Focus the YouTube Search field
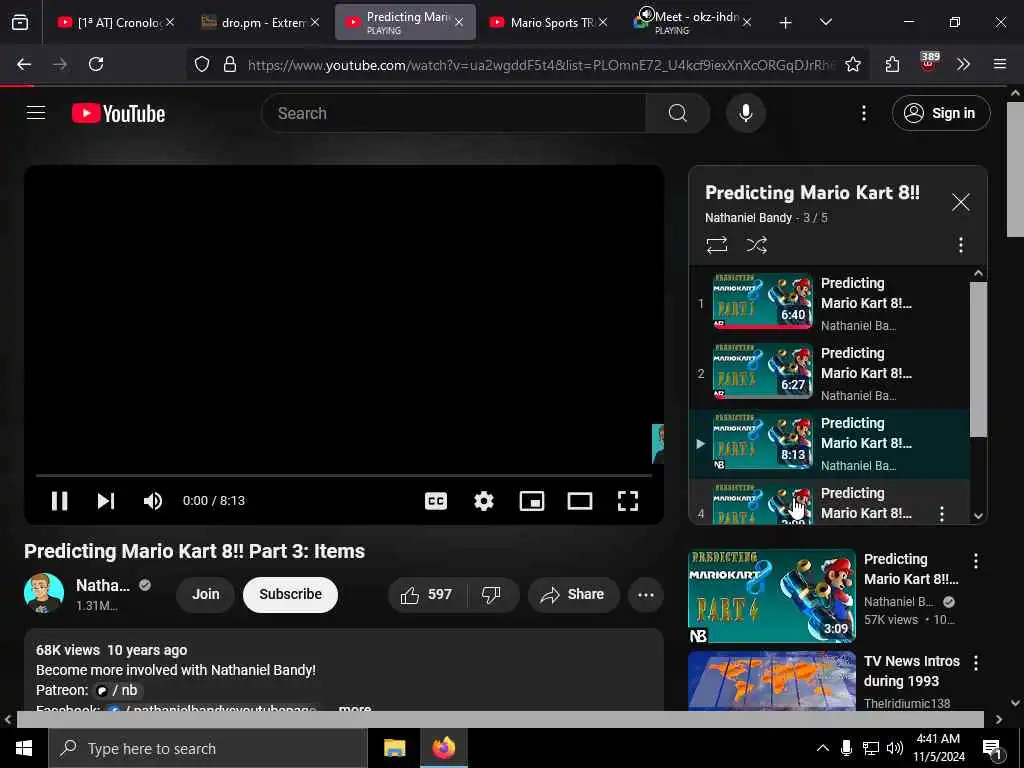1024x768 pixels. pyautogui.click(x=453, y=113)
